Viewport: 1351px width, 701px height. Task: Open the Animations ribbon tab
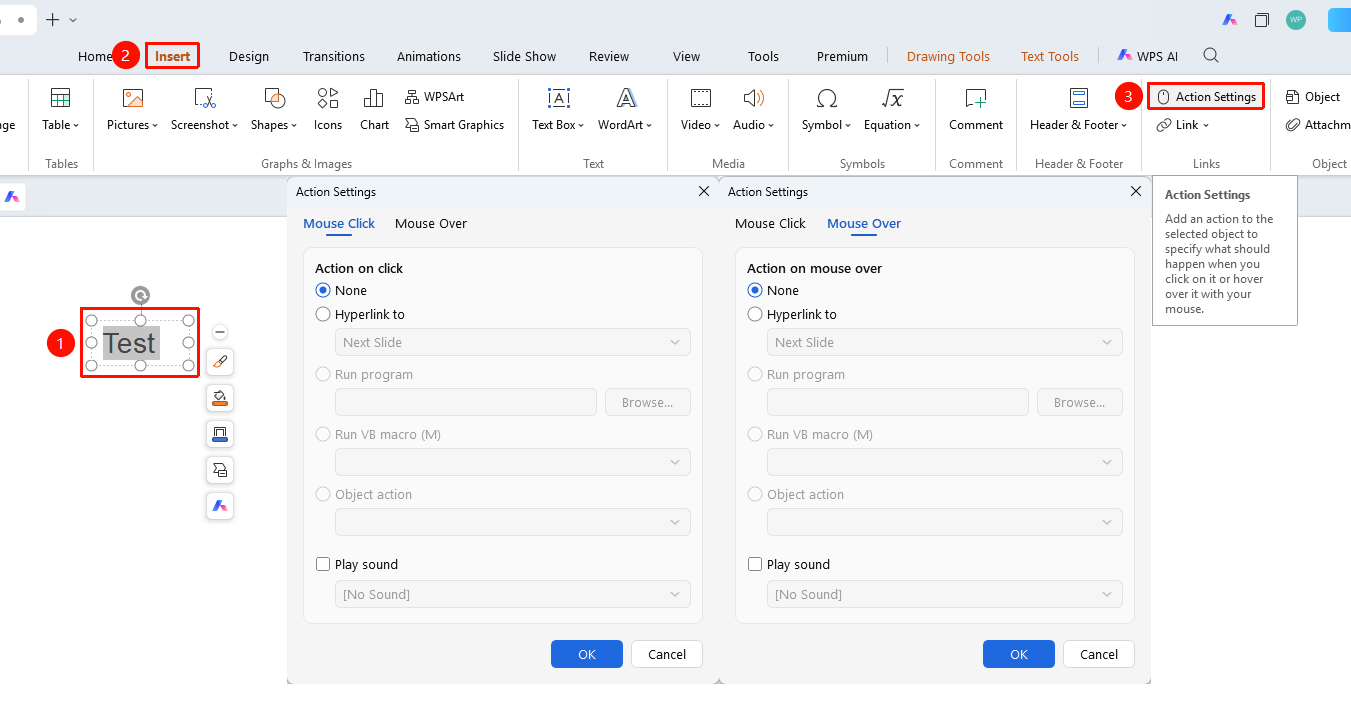coord(429,56)
